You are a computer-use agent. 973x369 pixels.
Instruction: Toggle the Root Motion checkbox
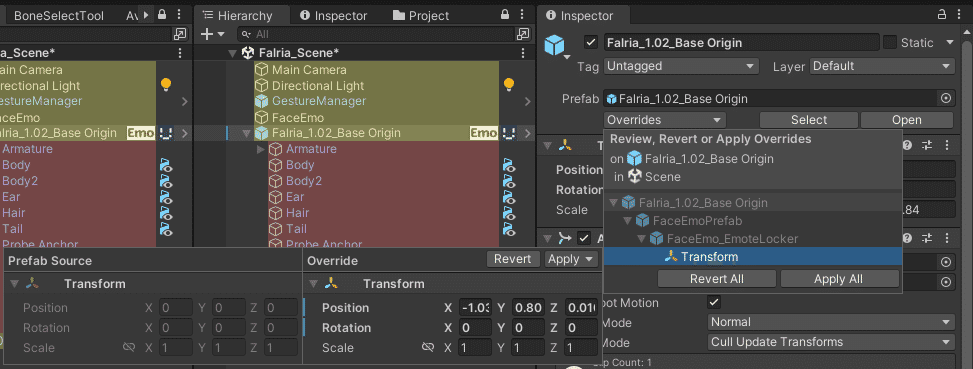[714, 303]
